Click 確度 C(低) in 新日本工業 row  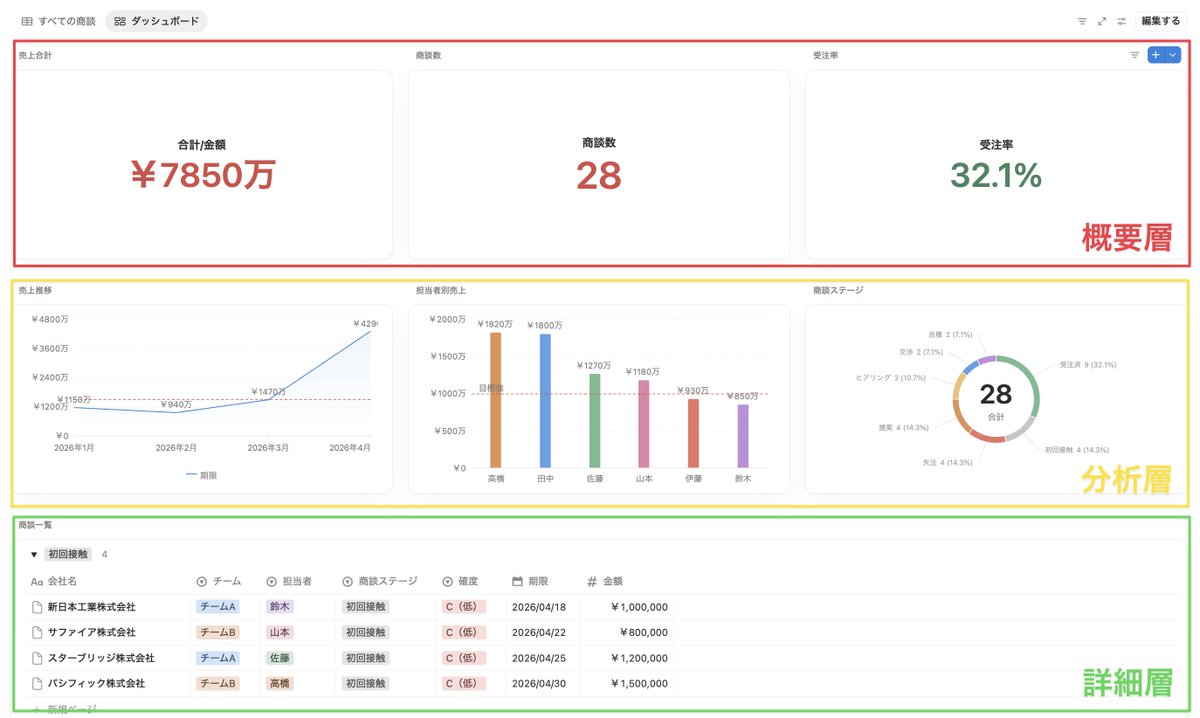point(464,607)
